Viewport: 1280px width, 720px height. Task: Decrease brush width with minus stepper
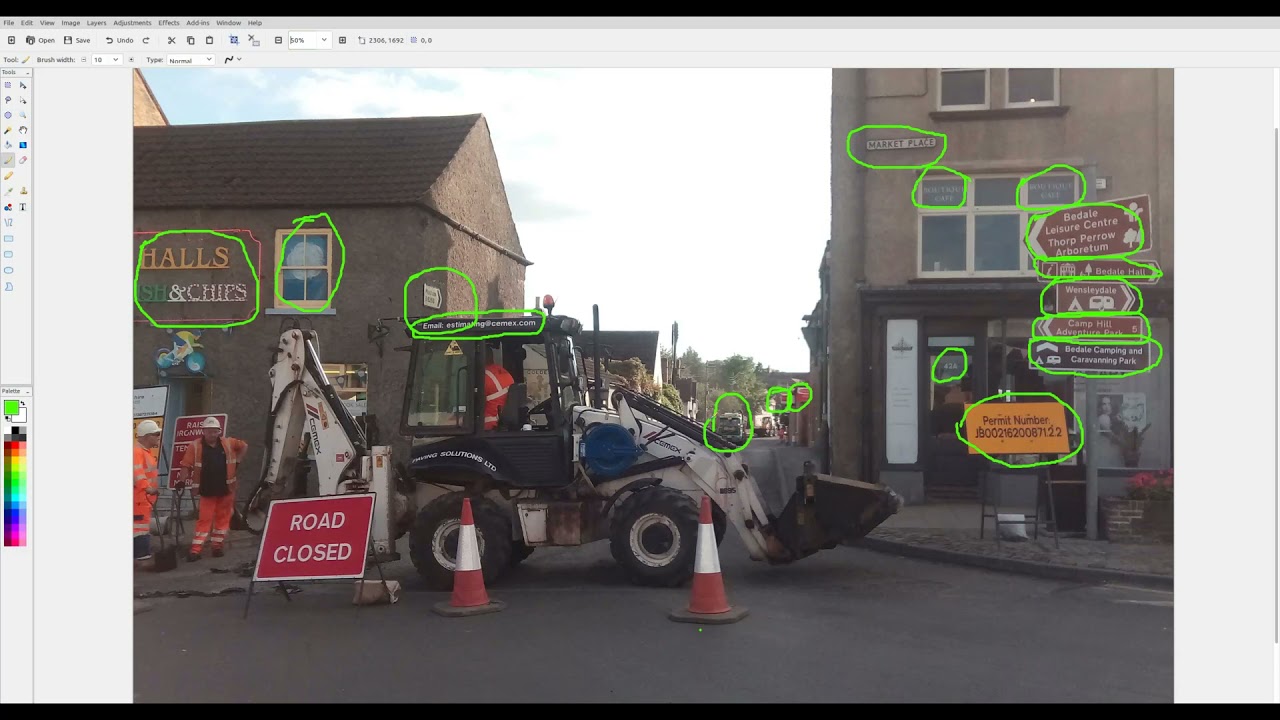[x=84, y=60]
